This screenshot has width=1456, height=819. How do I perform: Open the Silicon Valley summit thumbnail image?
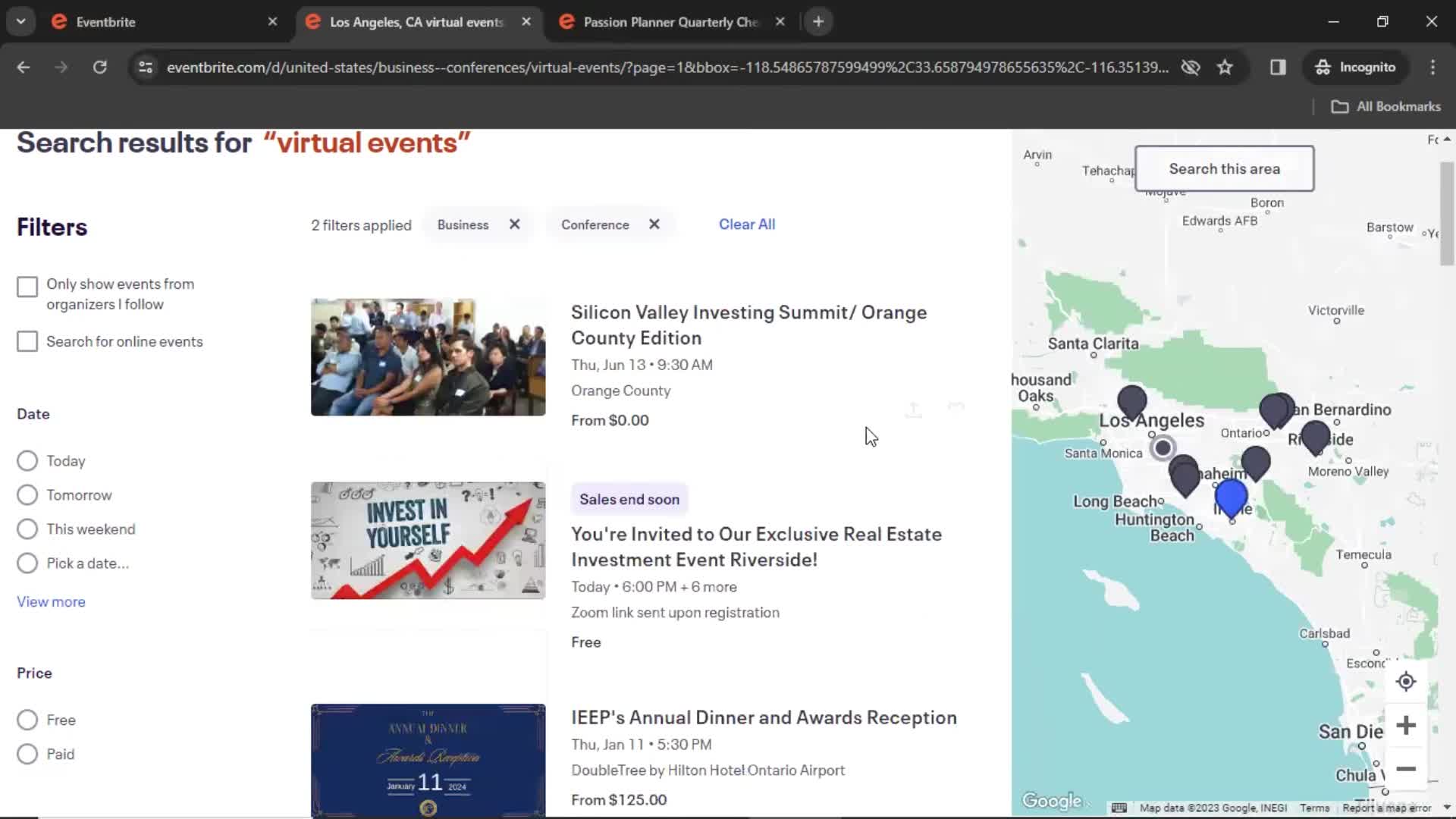428,357
